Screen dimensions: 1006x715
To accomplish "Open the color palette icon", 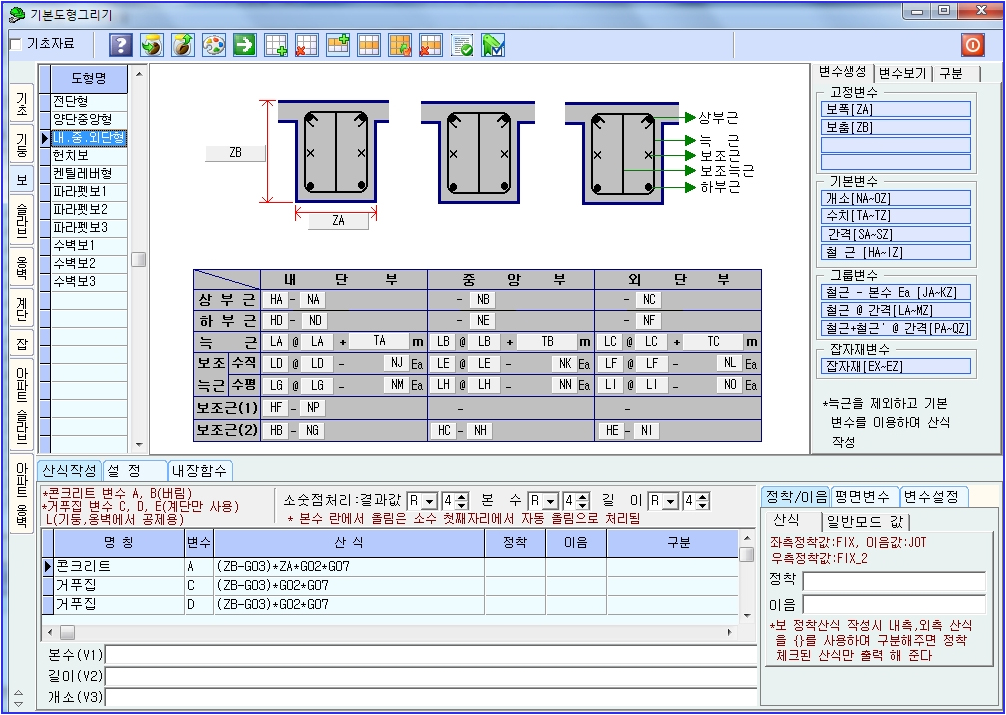I will click(214, 45).
